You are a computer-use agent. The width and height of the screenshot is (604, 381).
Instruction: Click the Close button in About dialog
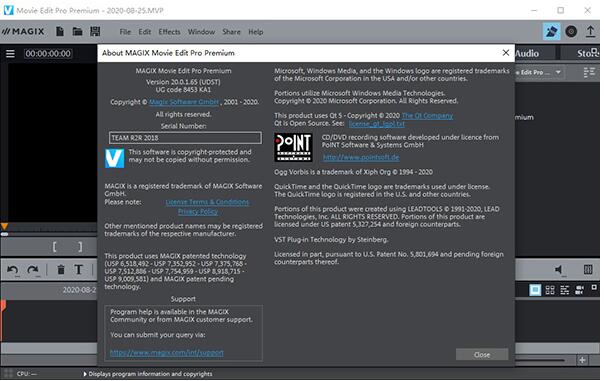click(482, 355)
